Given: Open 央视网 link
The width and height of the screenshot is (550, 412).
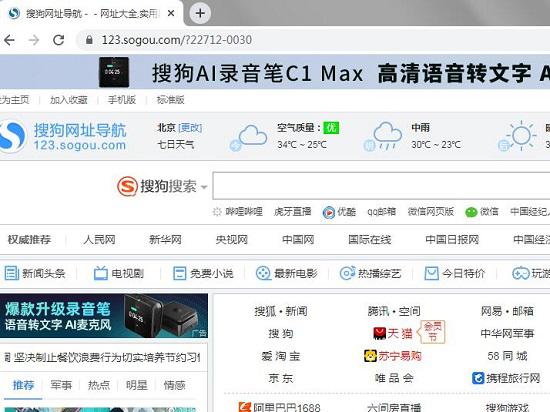Looking at the screenshot, I should 232,240.
